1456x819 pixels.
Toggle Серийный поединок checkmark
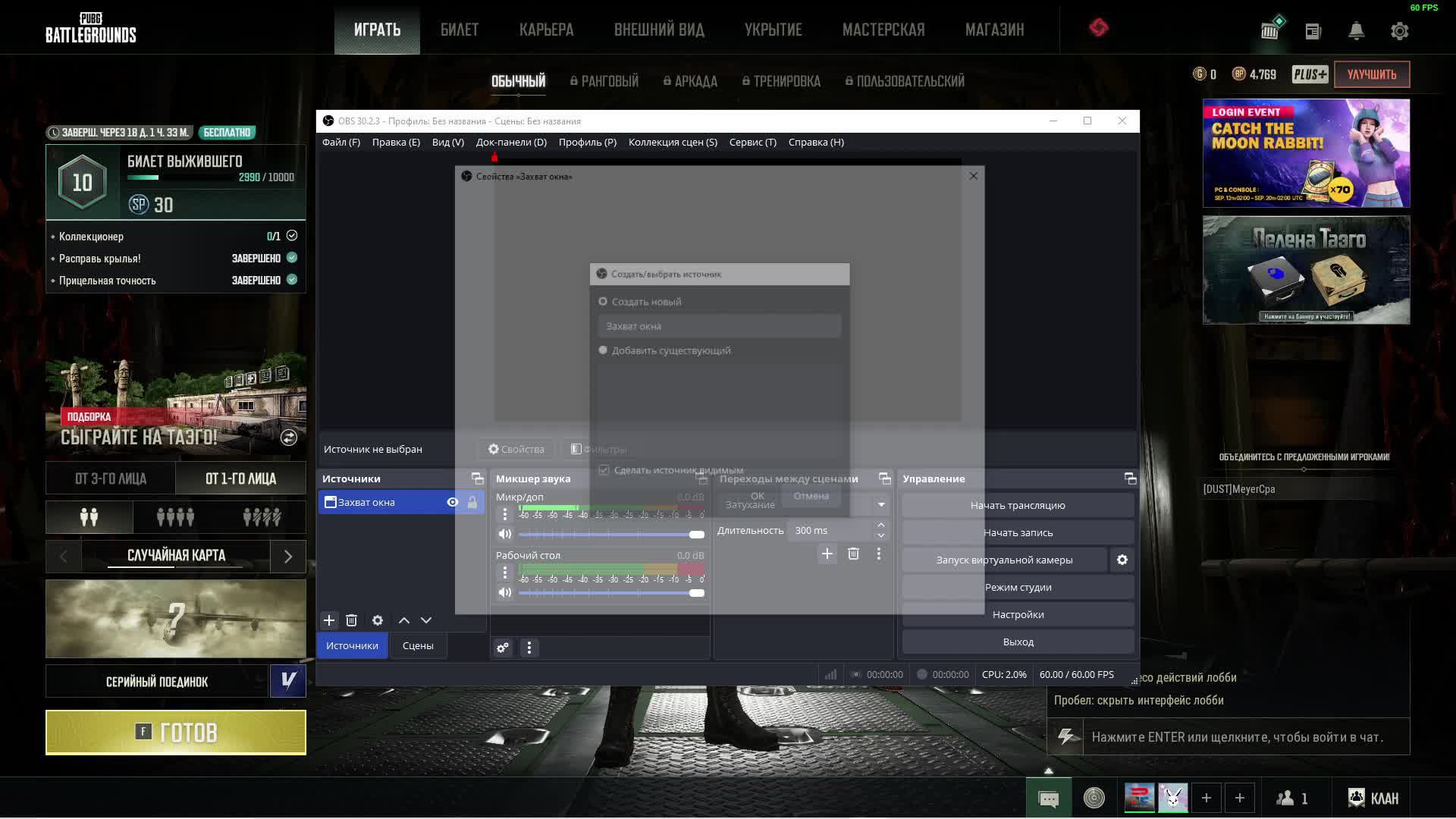(288, 681)
